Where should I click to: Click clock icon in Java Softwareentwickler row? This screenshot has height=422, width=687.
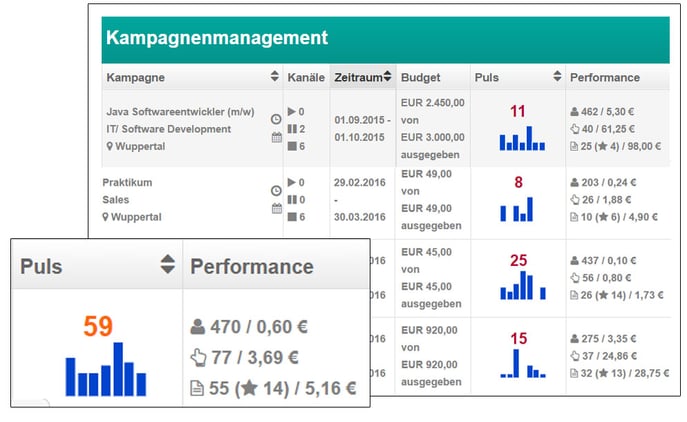pos(276,119)
